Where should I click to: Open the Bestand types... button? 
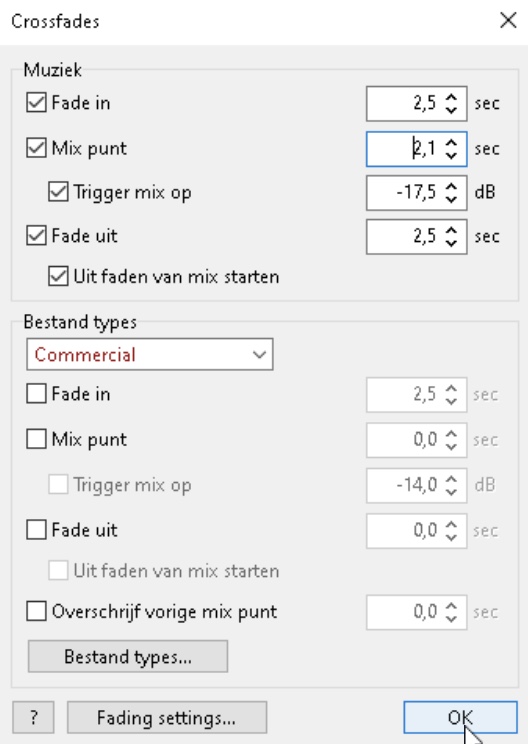(128, 656)
